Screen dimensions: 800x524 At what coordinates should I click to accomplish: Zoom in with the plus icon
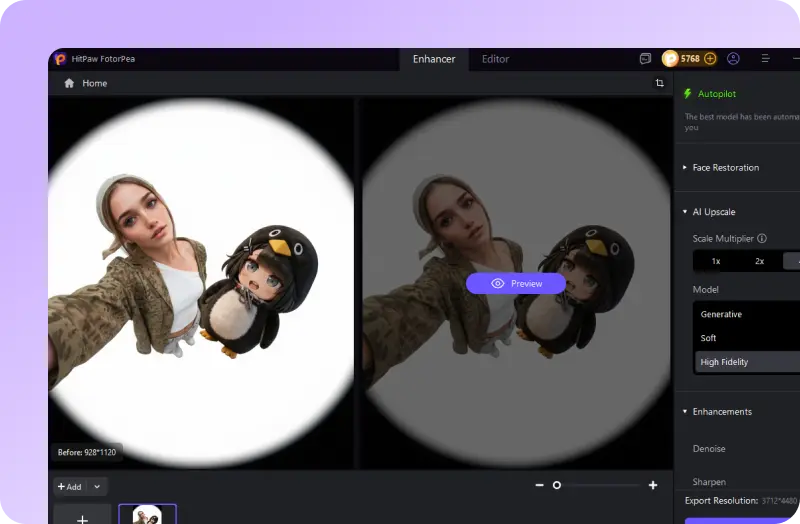(x=653, y=485)
